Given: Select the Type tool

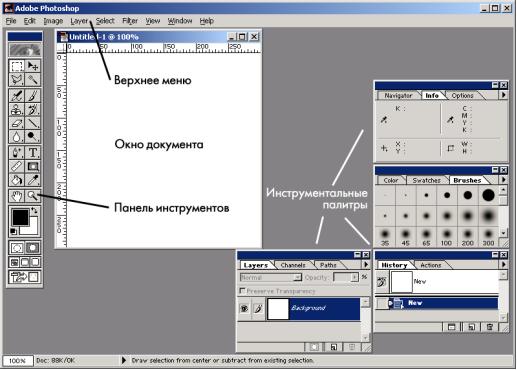Looking at the screenshot, I should coord(33,153).
